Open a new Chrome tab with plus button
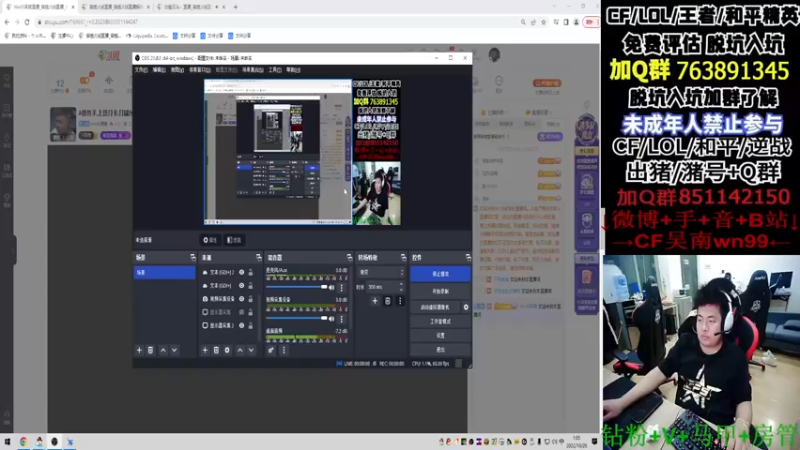The width and height of the screenshot is (800, 450). click(235, 7)
